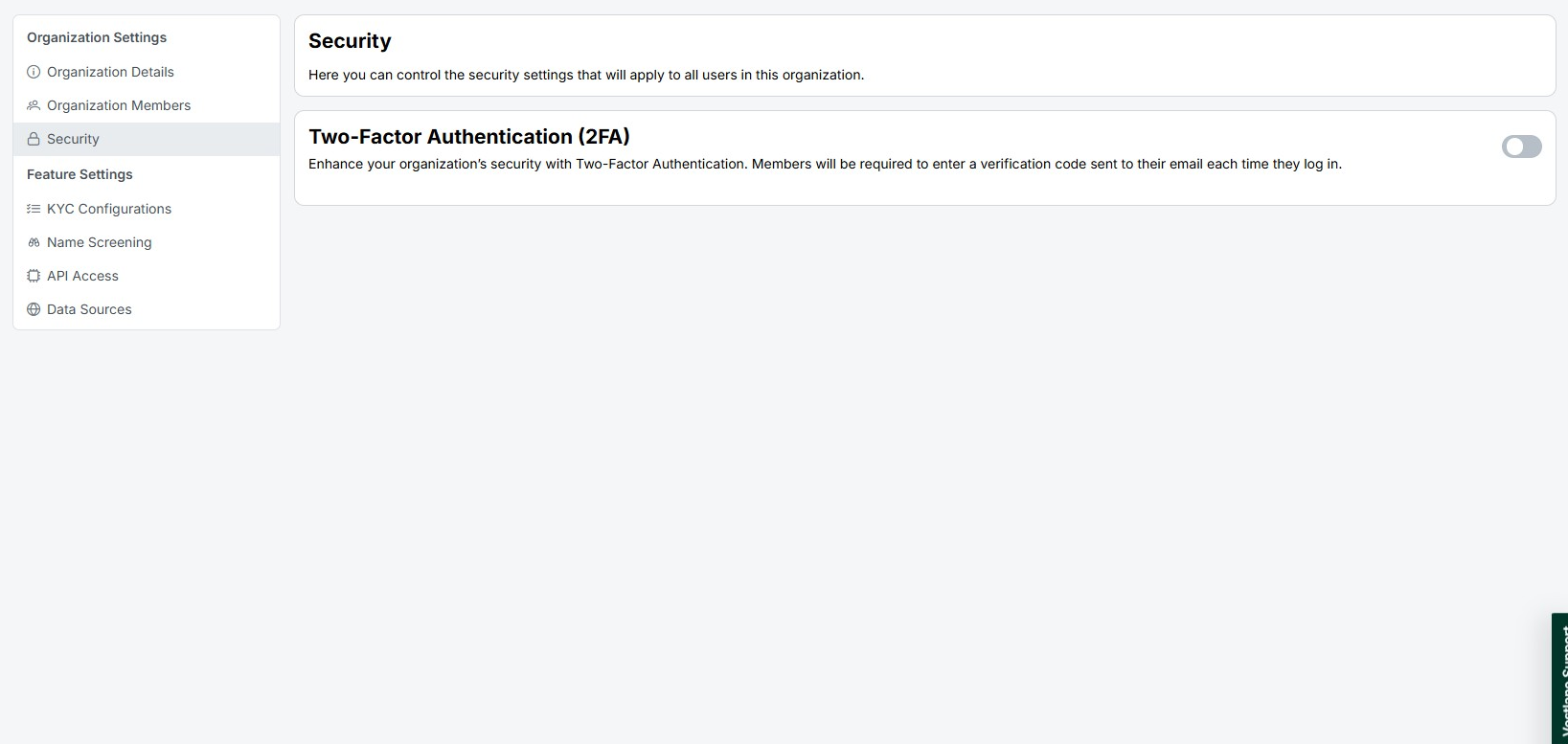Image resolution: width=1568 pixels, height=744 pixels.
Task: Open the Support tab at the right edge
Action: 1560,680
